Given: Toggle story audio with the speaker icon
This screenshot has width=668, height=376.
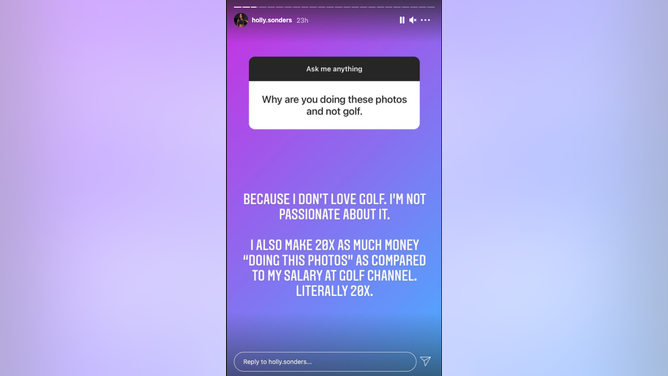Looking at the screenshot, I should point(412,20).
